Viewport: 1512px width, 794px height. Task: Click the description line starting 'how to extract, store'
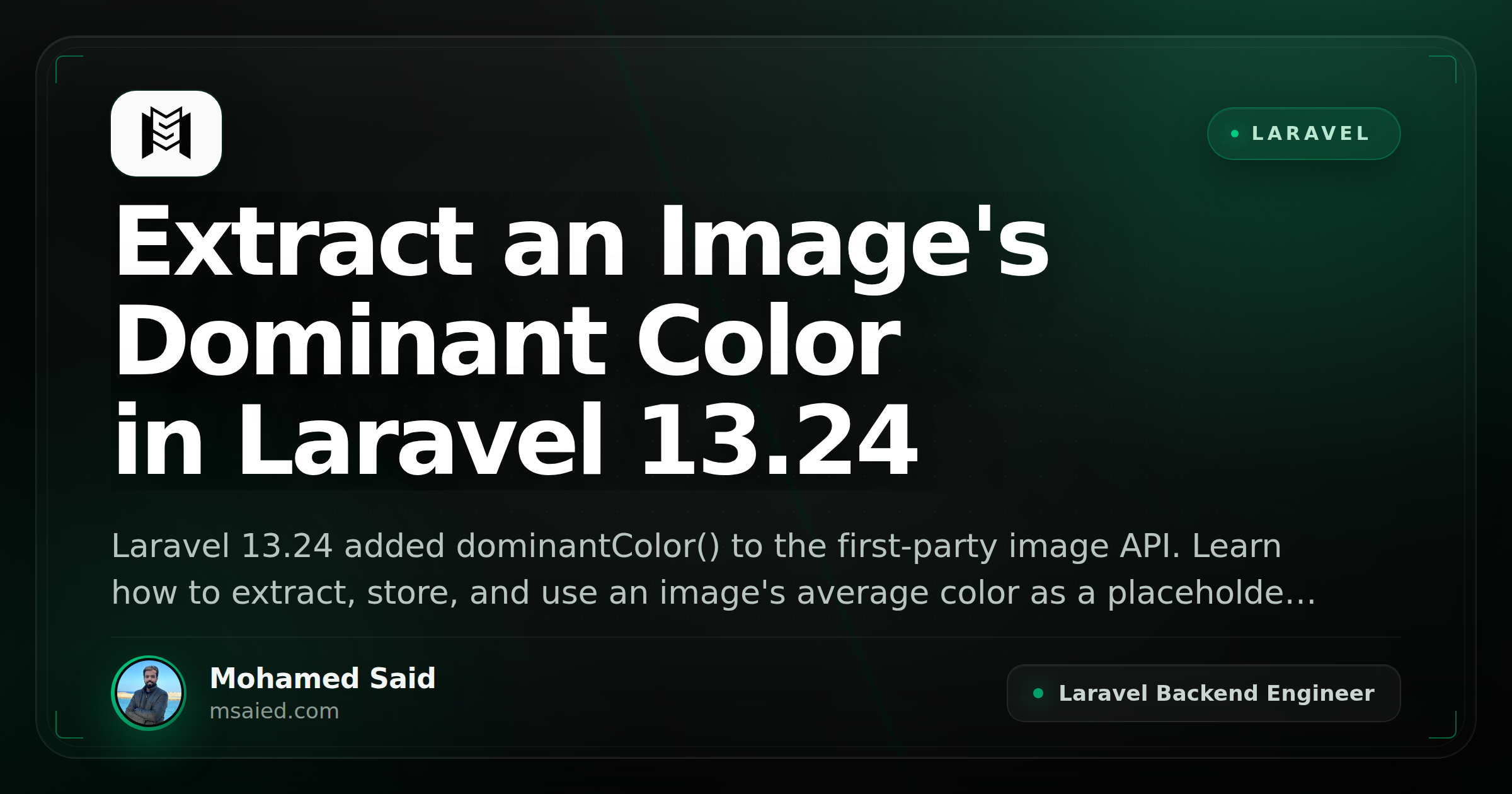(713, 593)
